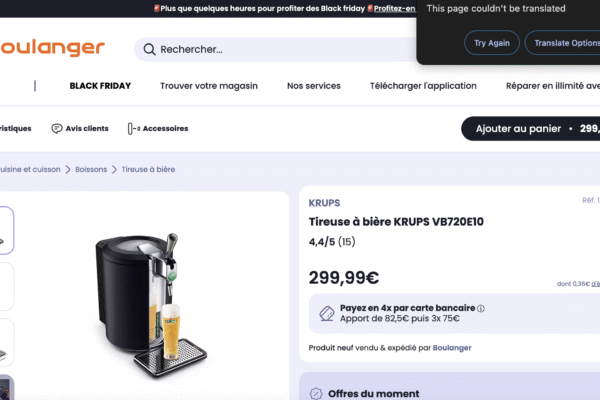The height and width of the screenshot is (400, 600).
Task: Open the Boissons breadcrumb link
Action: (x=91, y=170)
